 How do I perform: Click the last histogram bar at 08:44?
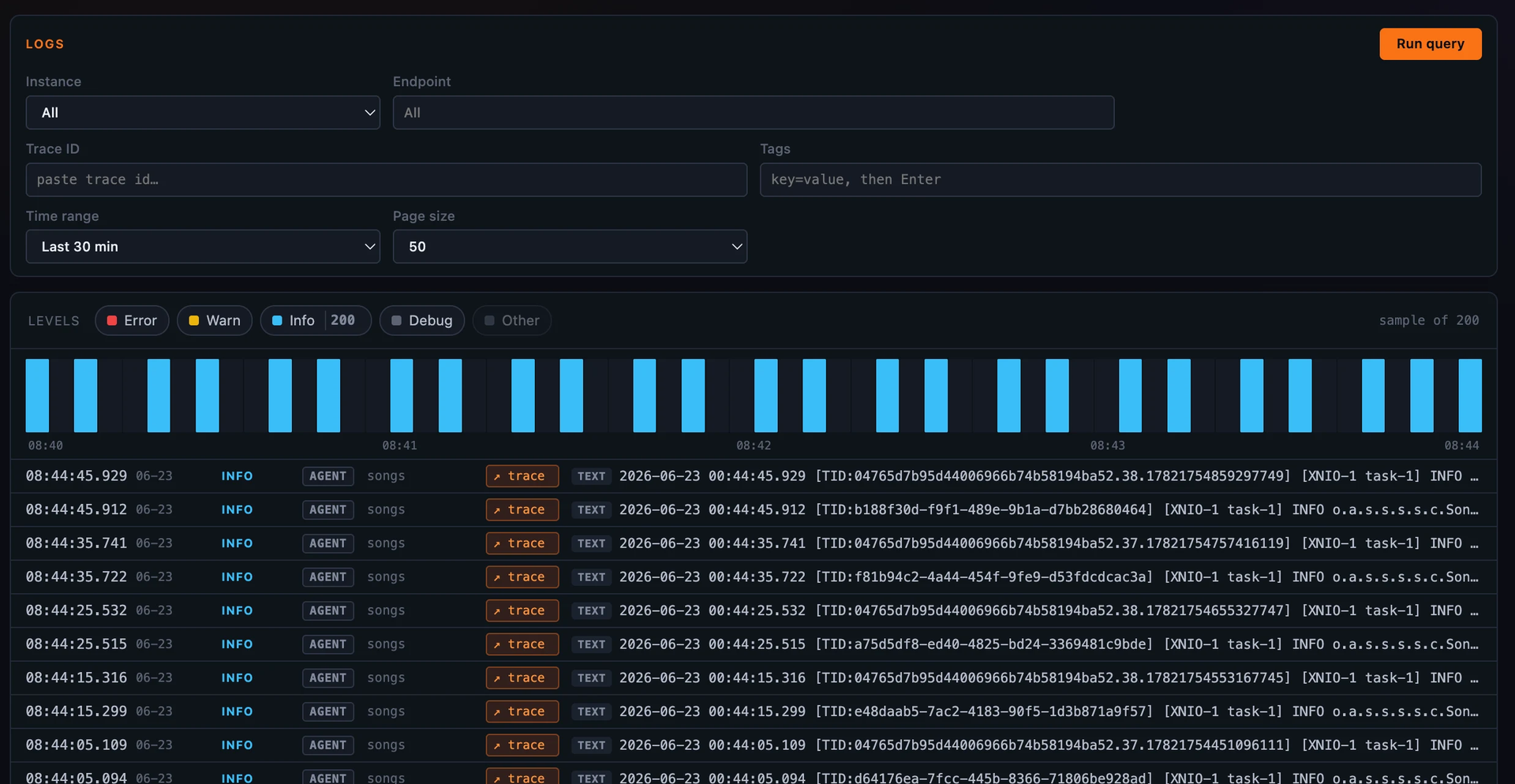tap(1469, 396)
